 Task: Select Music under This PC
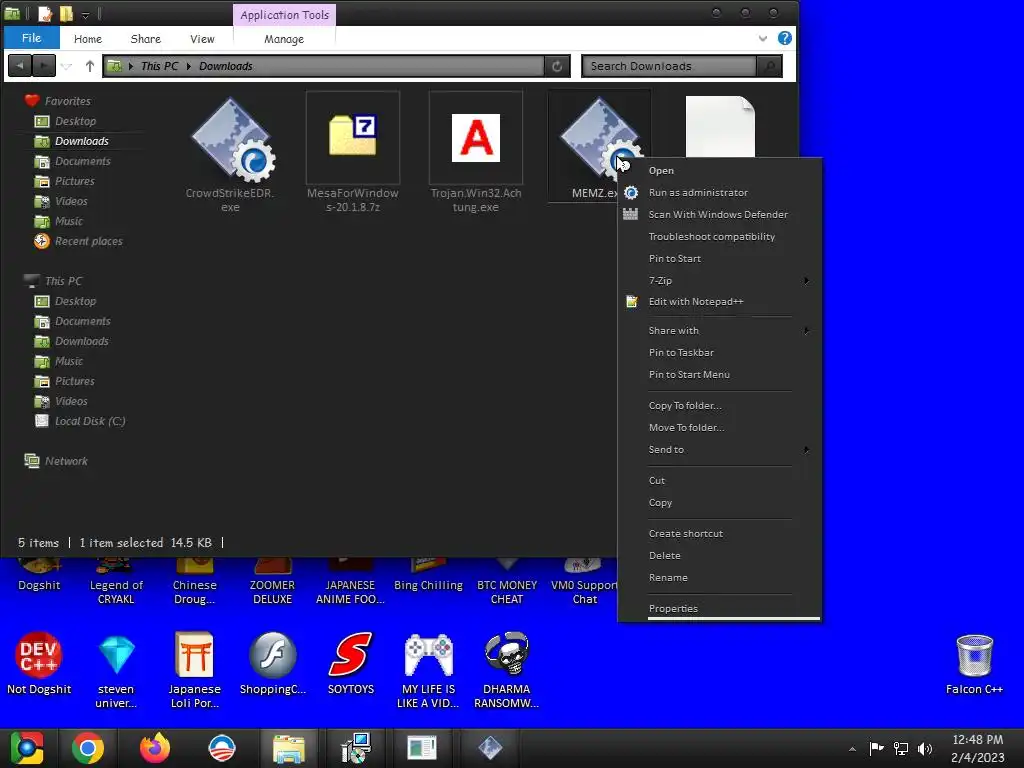69,361
